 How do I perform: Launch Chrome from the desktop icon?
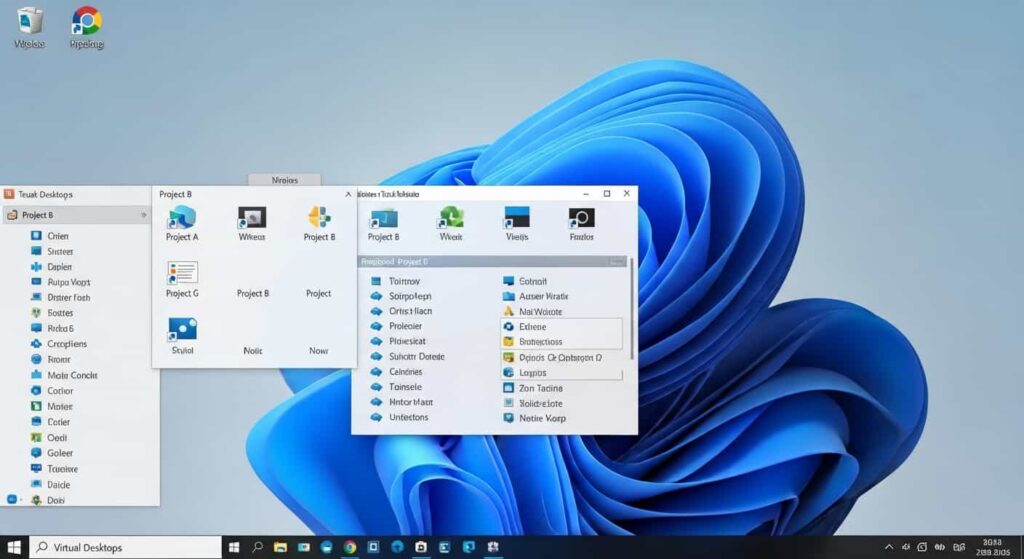pos(87,21)
